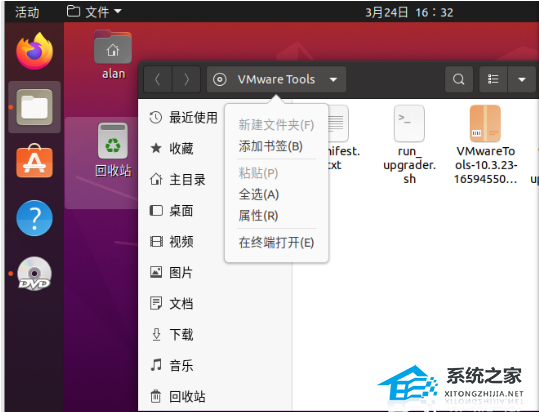The image size is (539, 412).
Task: Click 全选(A) in the popup menu
Action: click(x=258, y=194)
